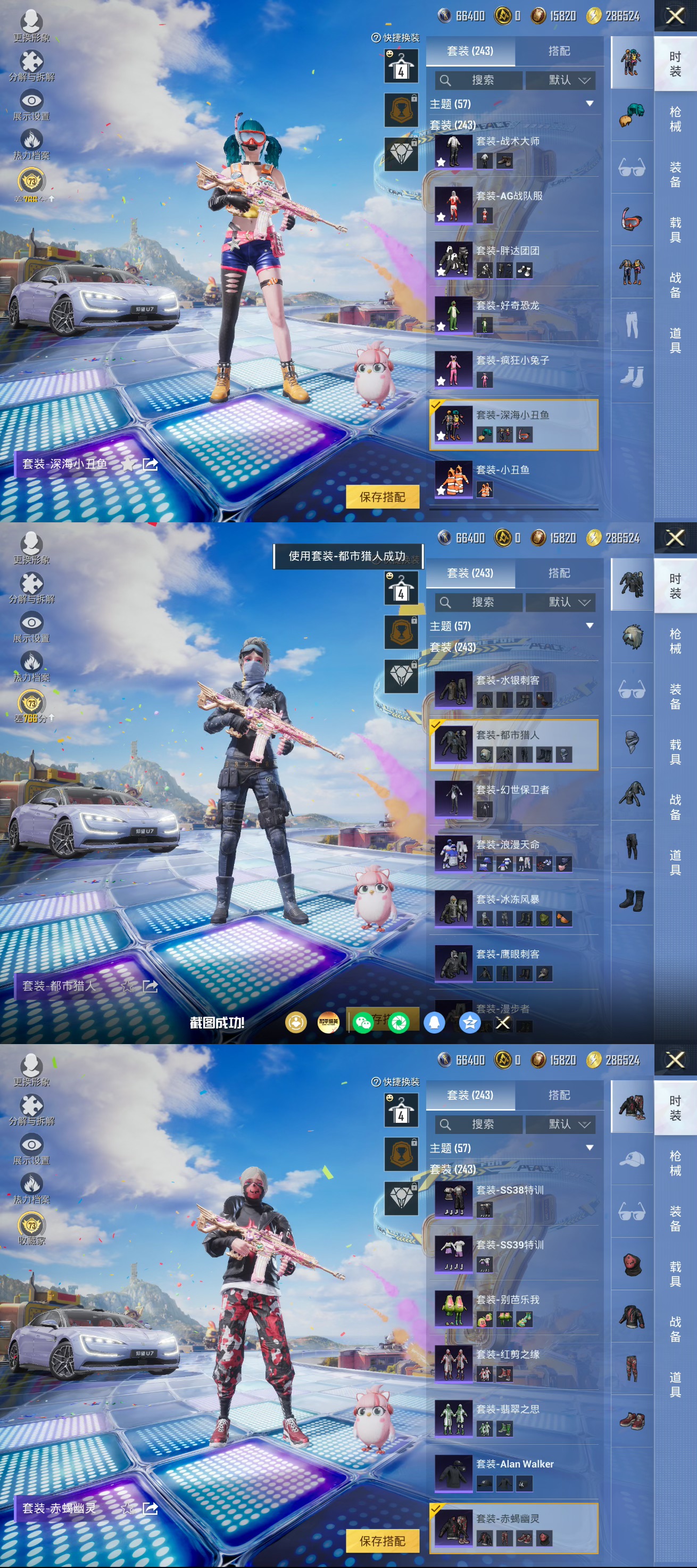
Task: Toggle favorite star beside 套装-赤蝎幽灵 label
Action: point(128,1508)
